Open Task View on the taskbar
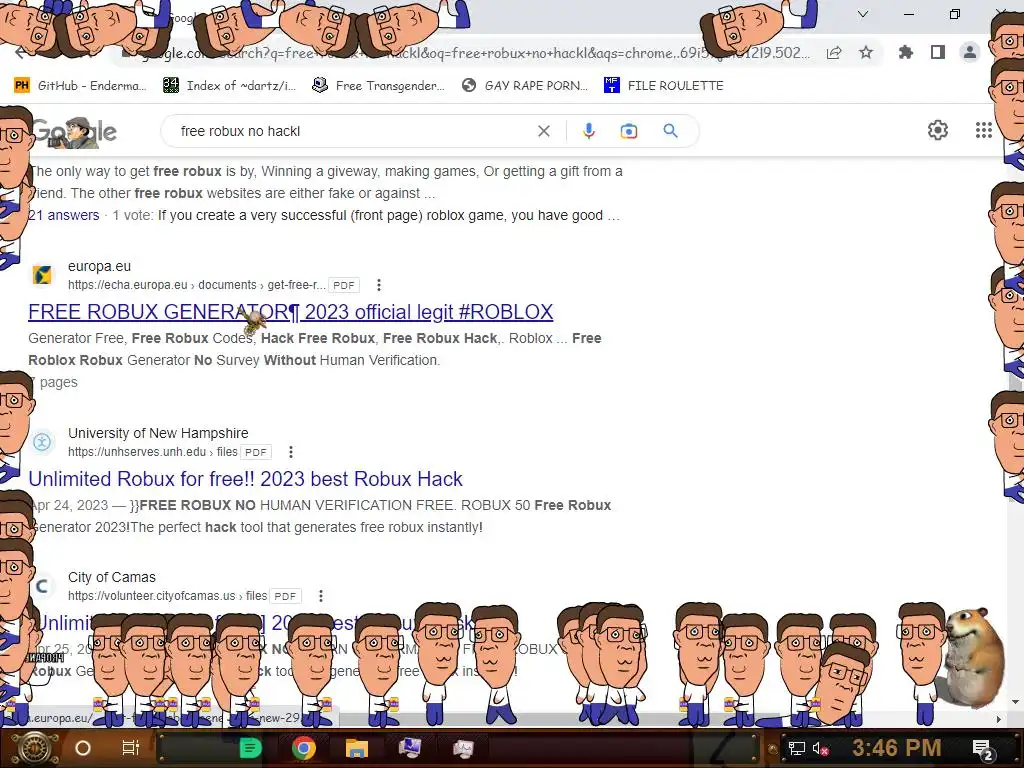The width and height of the screenshot is (1024, 768). pyautogui.click(x=131, y=748)
